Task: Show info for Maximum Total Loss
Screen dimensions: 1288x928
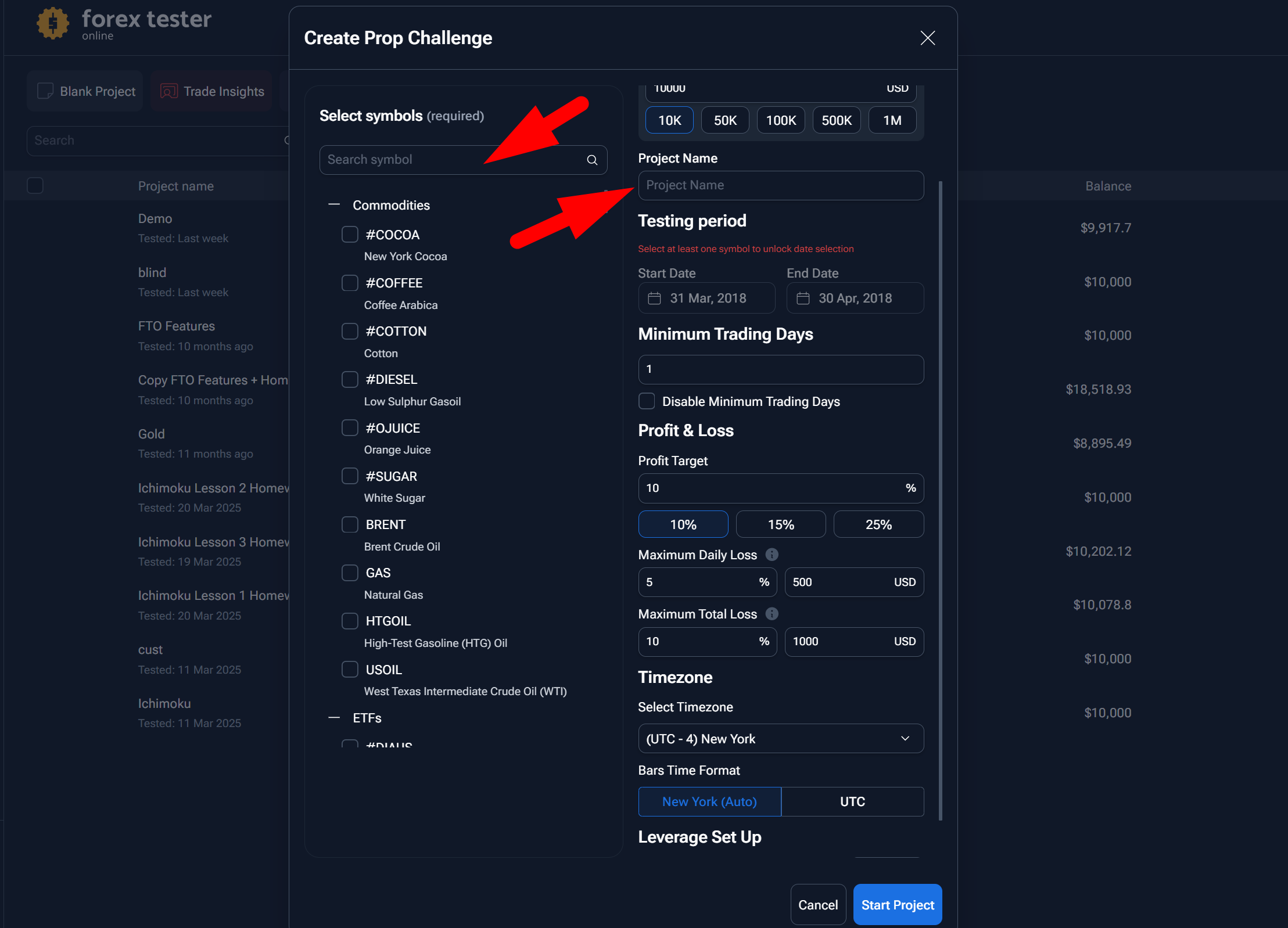Action: [772, 614]
